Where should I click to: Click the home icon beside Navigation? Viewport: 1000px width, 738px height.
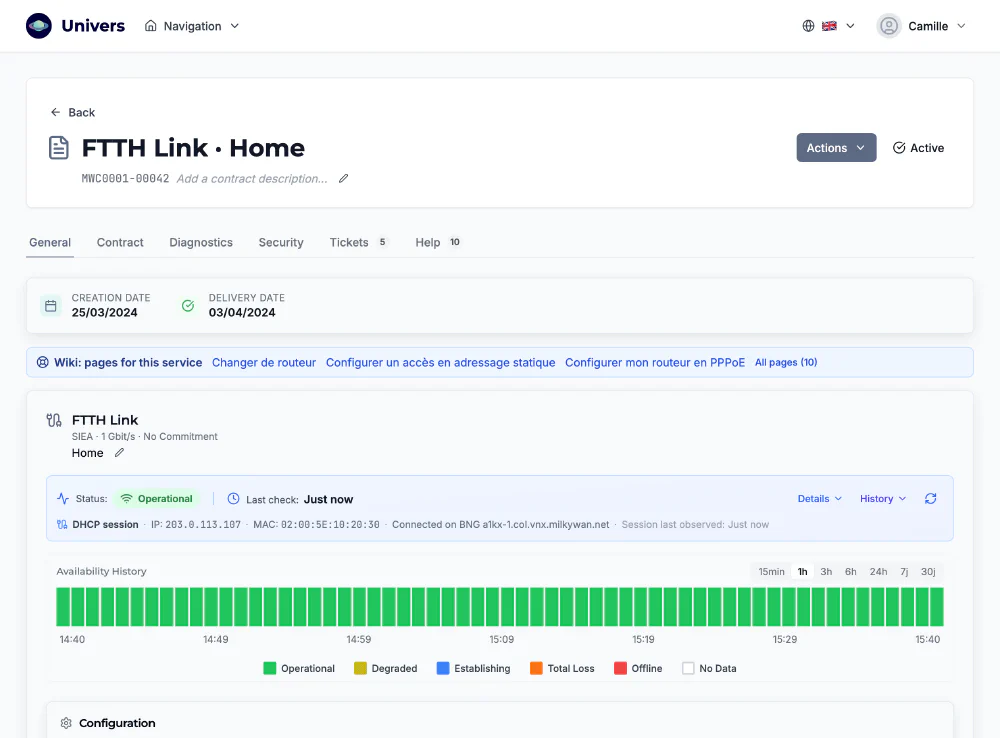pyautogui.click(x=151, y=26)
